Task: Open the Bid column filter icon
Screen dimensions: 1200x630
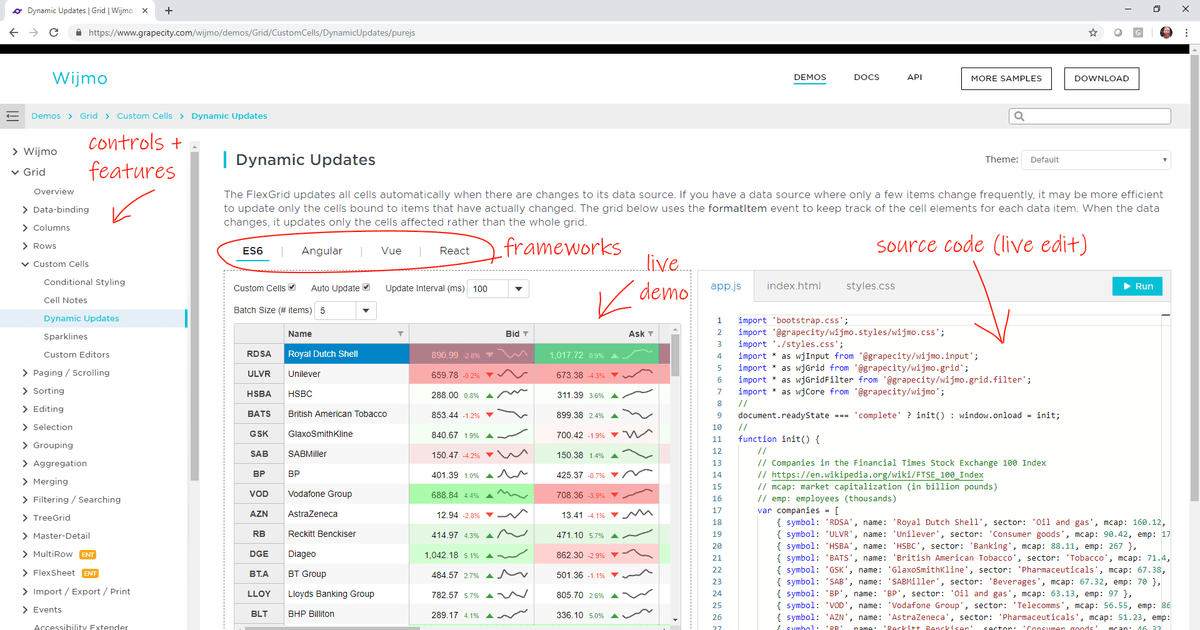Action: [527, 334]
